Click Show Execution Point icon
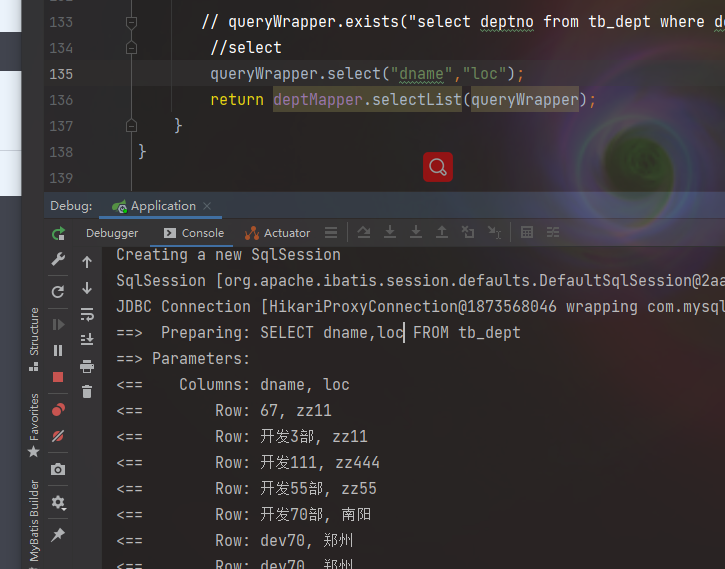Screen dimensions: 725x569 click(331, 232)
